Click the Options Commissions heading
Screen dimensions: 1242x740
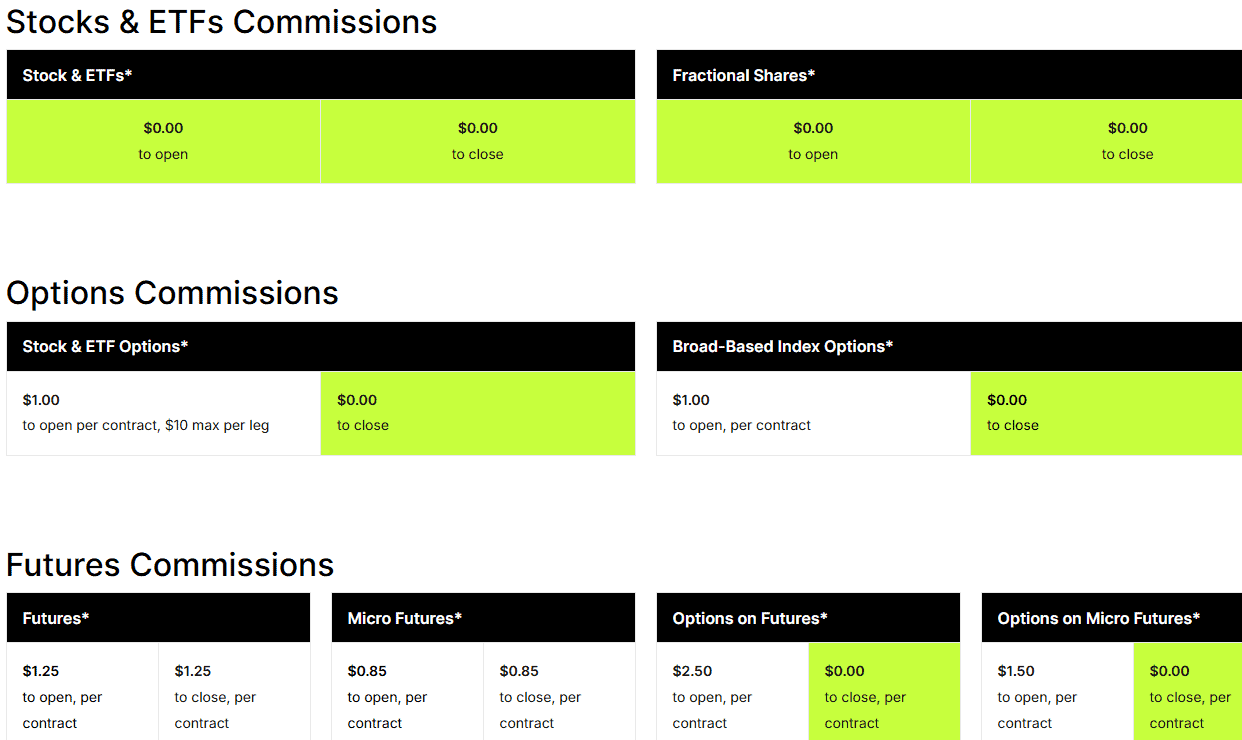pyautogui.click(x=172, y=293)
